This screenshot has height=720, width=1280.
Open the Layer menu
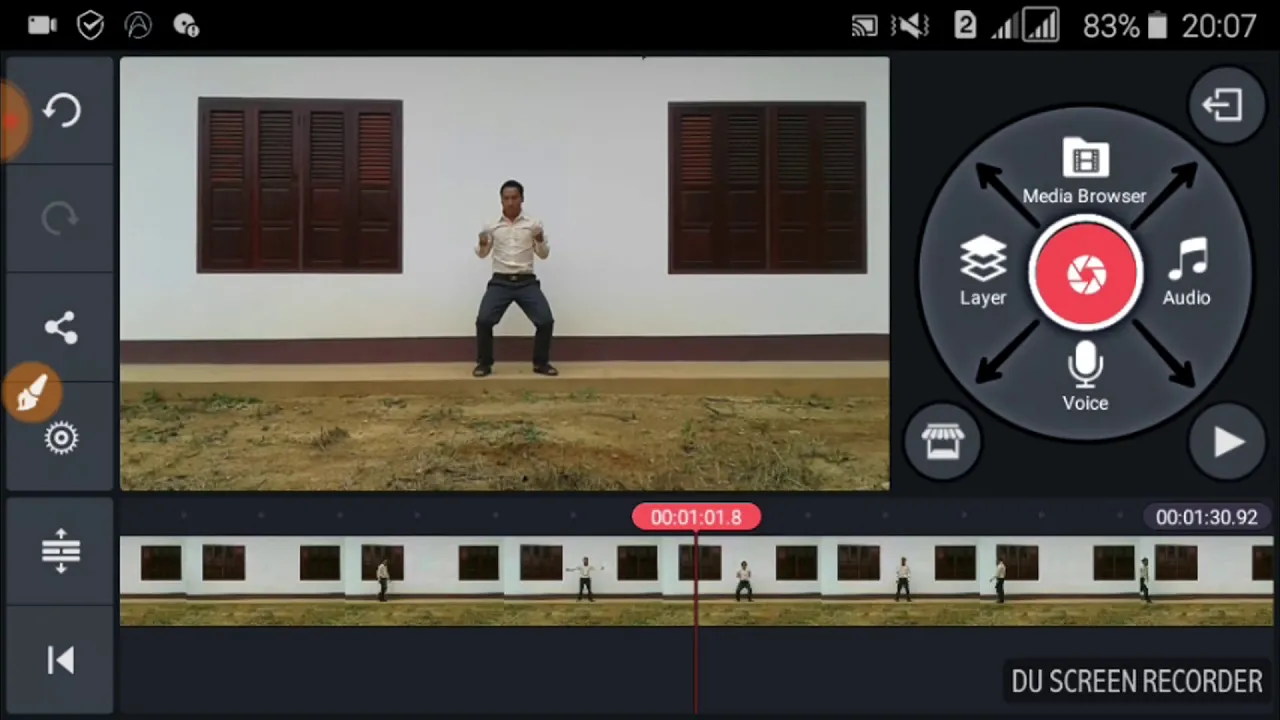tap(983, 272)
